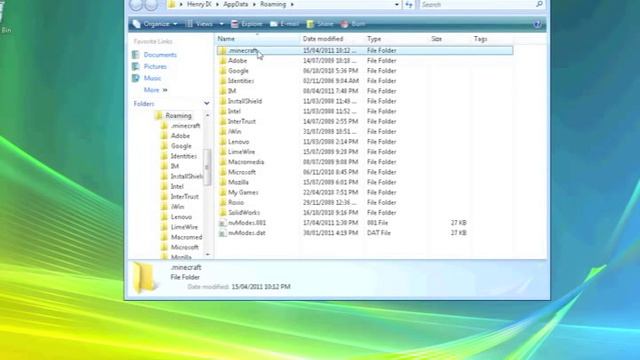This screenshot has height=360, width=640.
Task: Select the Adobe folder icon in file list
Action: click(x=222, y=61)
